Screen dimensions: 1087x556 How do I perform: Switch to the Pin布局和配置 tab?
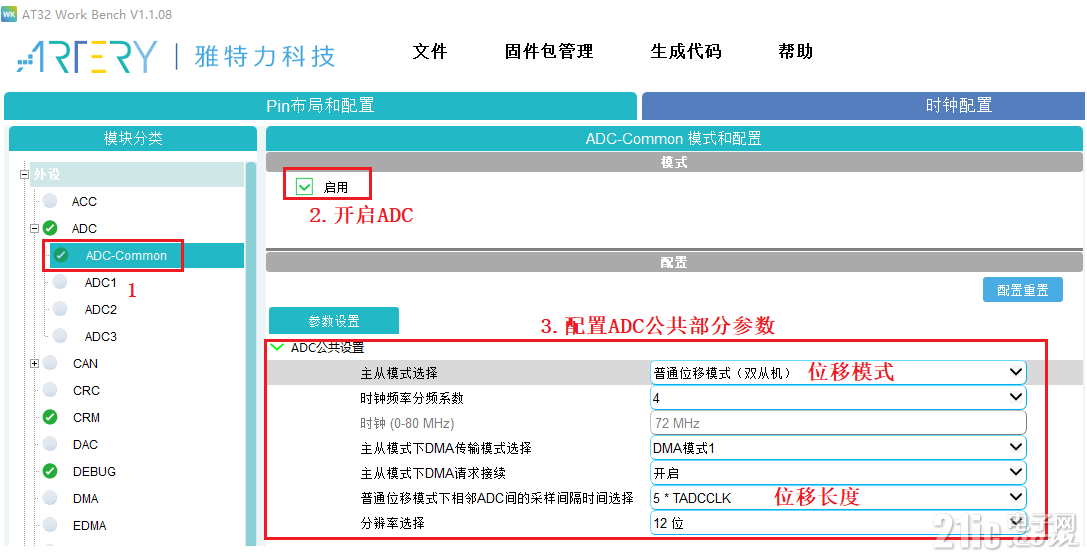[320, 105]
